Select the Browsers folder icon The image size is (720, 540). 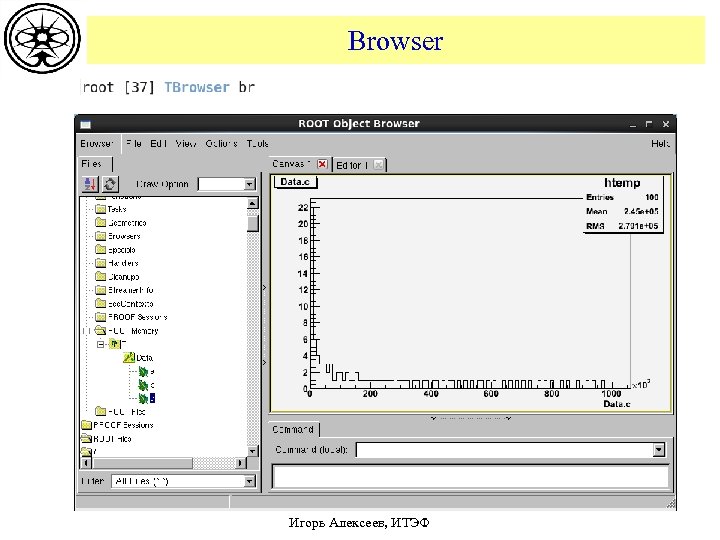[x=100, y=236]
